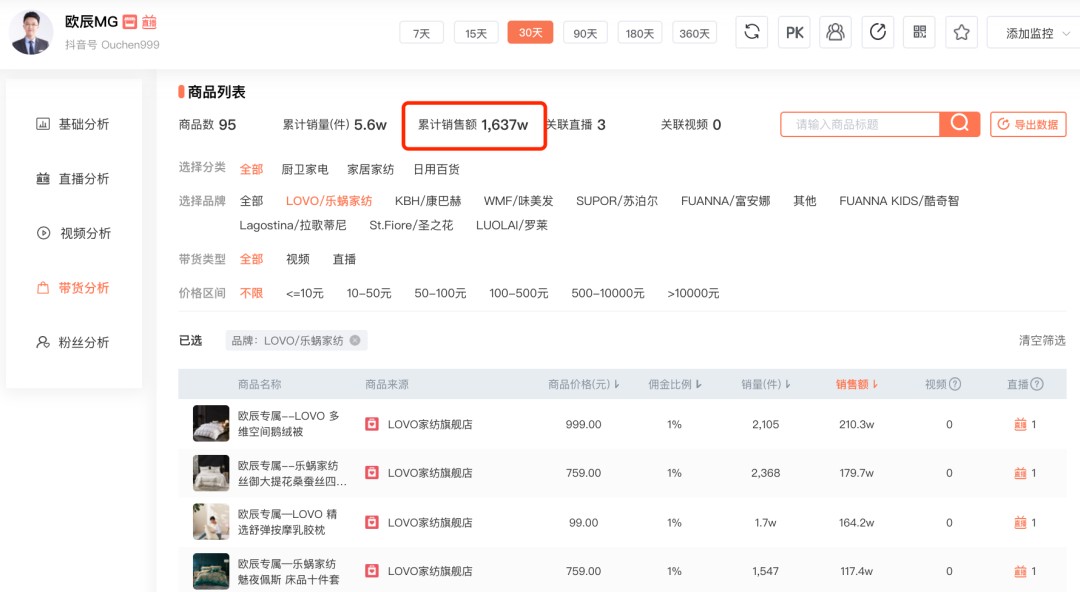Click the star favorite icon

coord(962,32)
